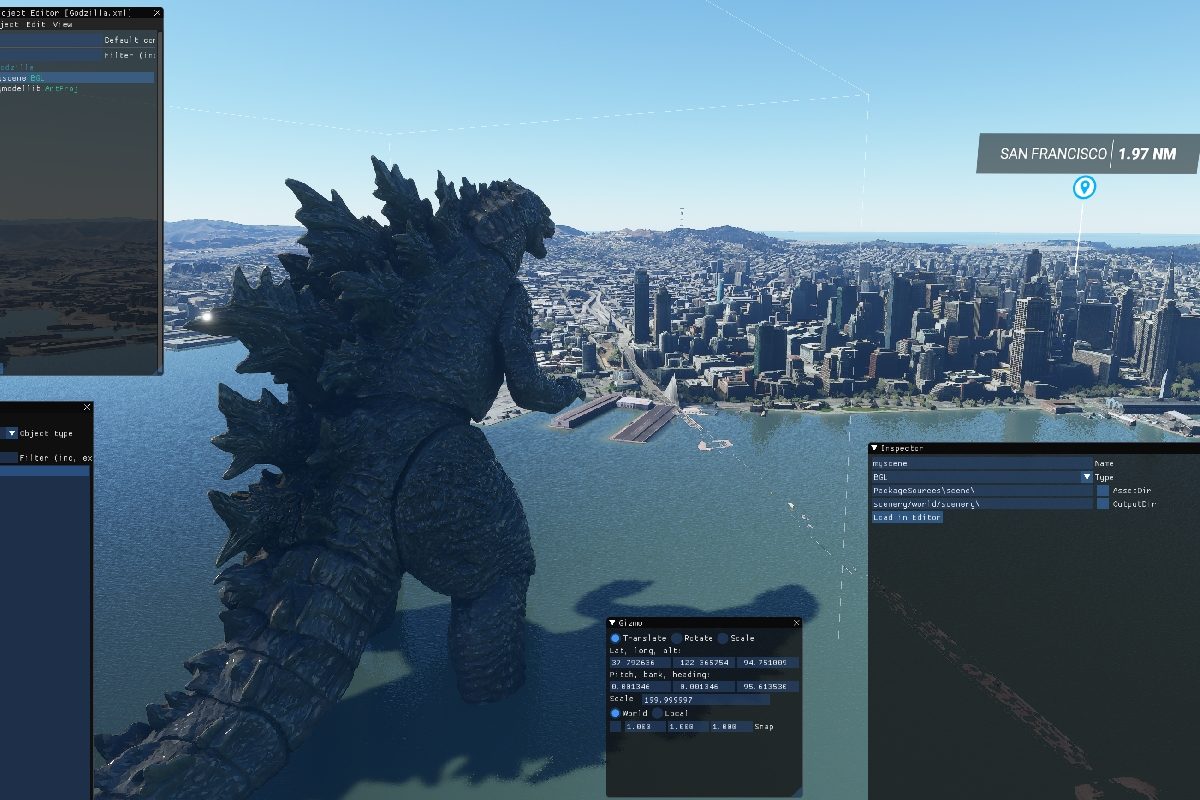Open the Edit menu in Project Editor
The height and width of the screenshot is (800, 1200).
(x=35, y=25)
